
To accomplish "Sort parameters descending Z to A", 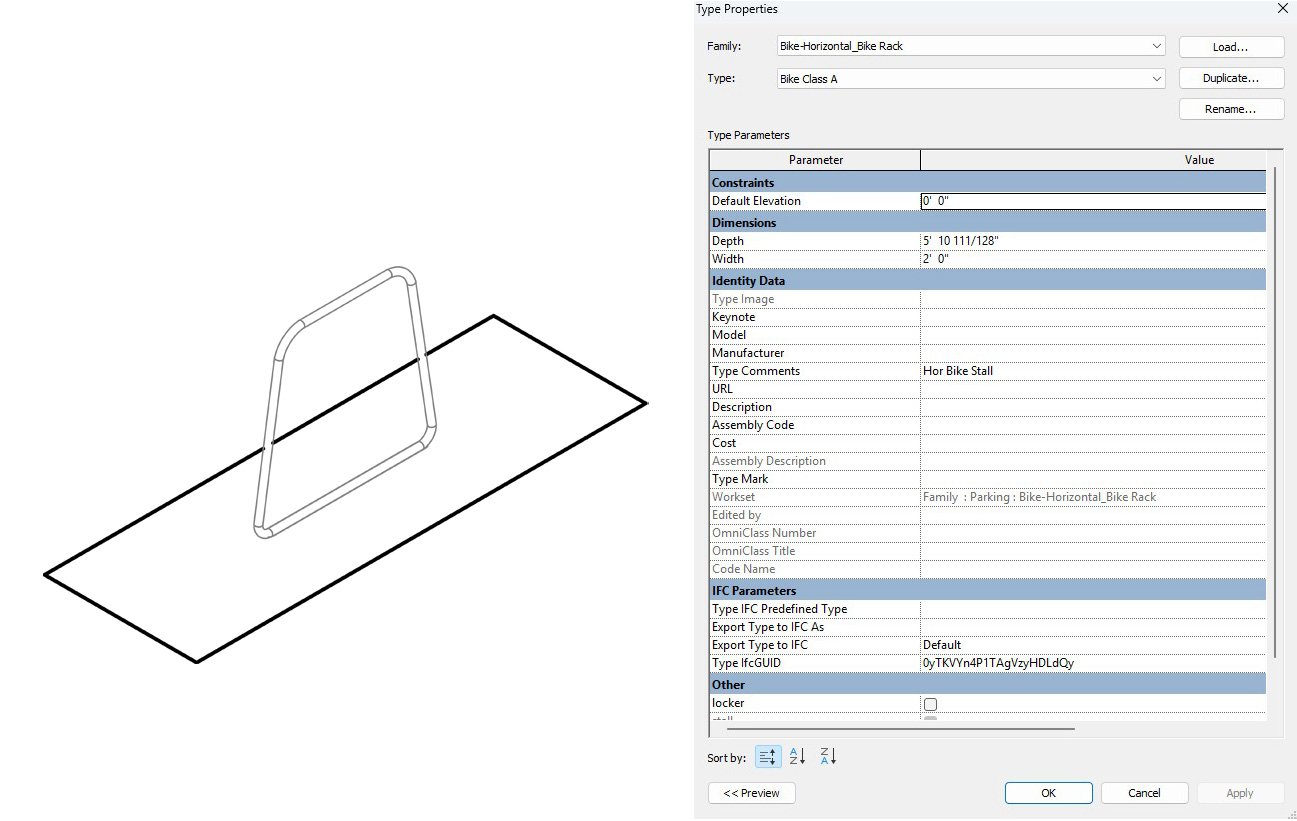I will (x=828, y=757).
